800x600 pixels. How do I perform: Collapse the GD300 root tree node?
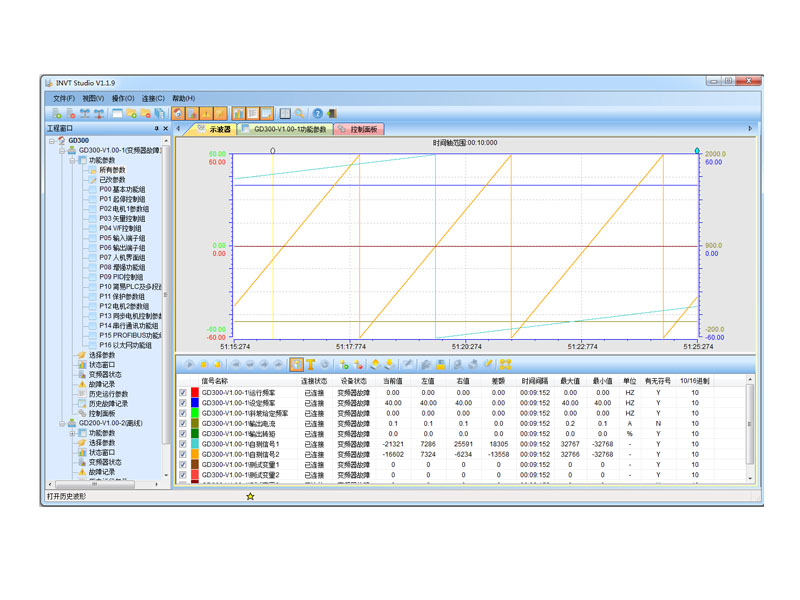[x=52, y=141]
